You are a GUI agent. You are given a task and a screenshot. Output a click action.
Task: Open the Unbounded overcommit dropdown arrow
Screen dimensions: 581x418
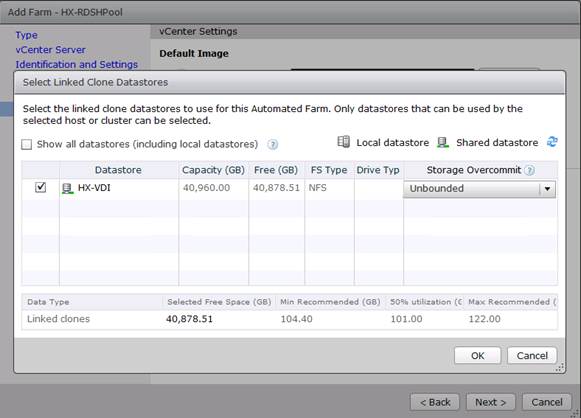tap(547, 189)
